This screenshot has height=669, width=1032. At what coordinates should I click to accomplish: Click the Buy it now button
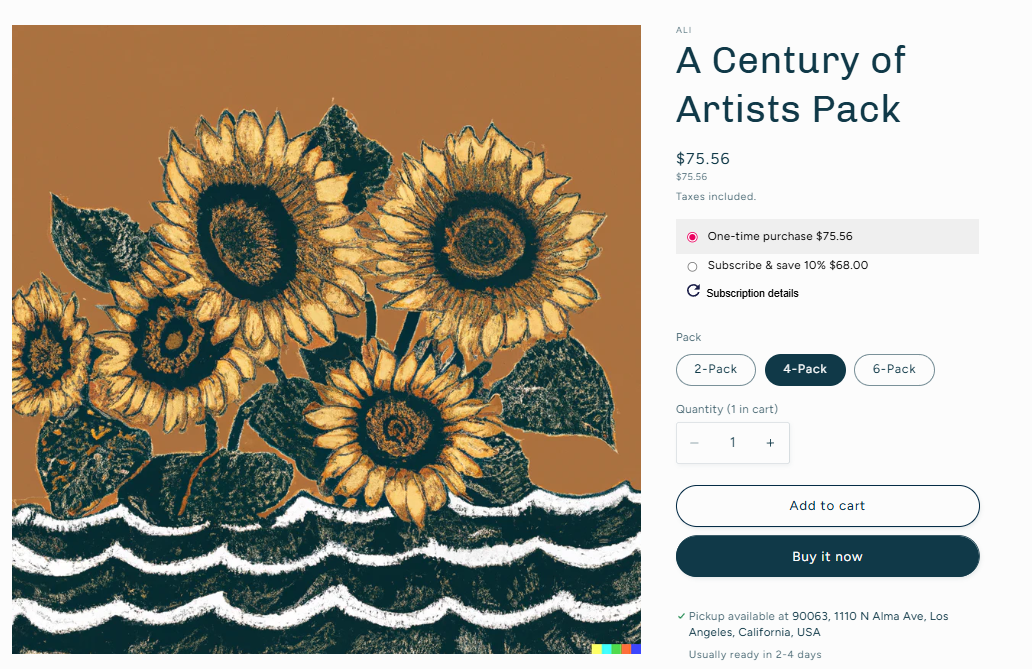[827, 556]
